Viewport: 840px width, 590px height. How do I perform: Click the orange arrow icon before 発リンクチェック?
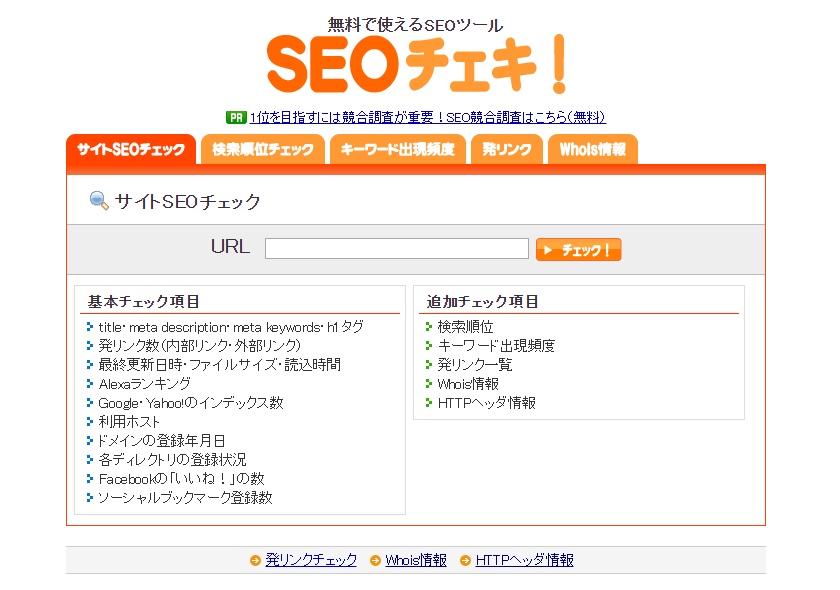(255, 561)
